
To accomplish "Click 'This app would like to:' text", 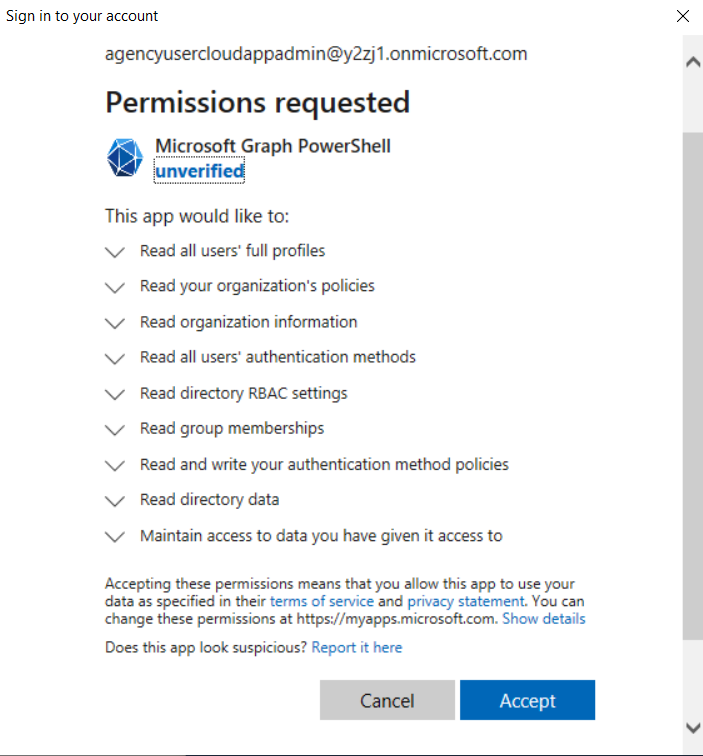I will pyautogui.click(x=197, y=216).
